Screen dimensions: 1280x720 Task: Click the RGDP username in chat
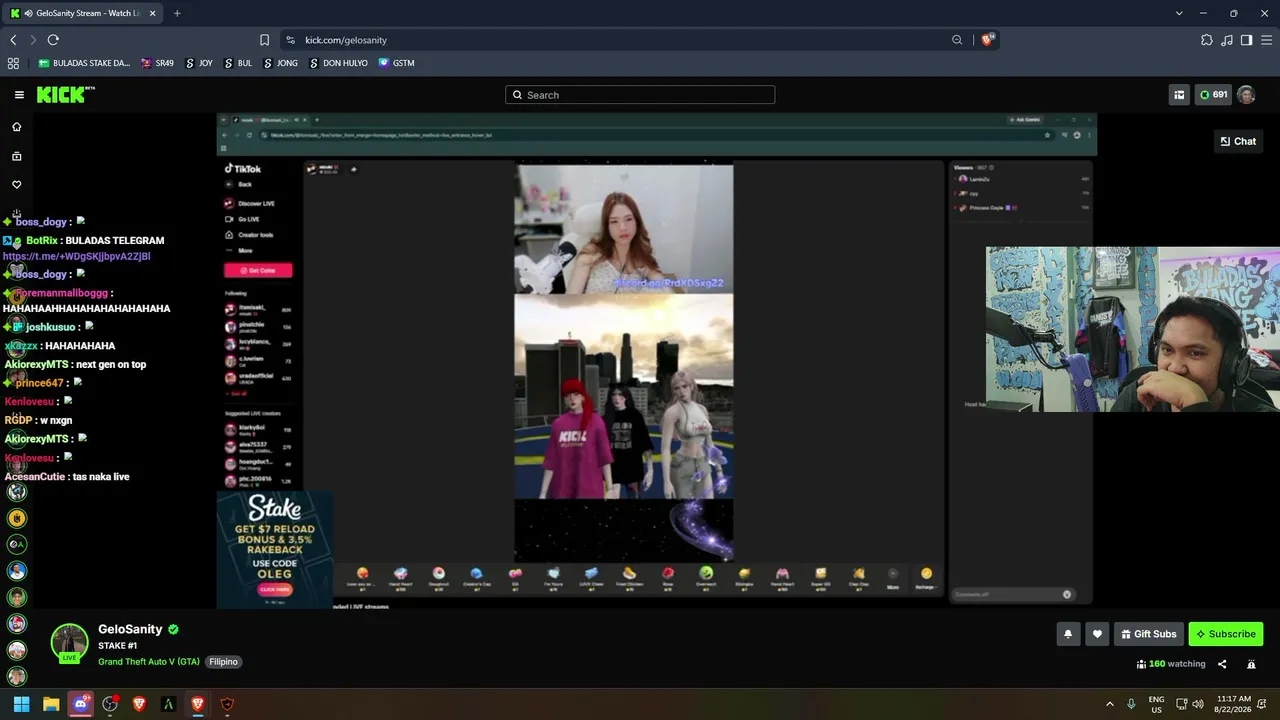pyautogui.click(x=19, y=420)
